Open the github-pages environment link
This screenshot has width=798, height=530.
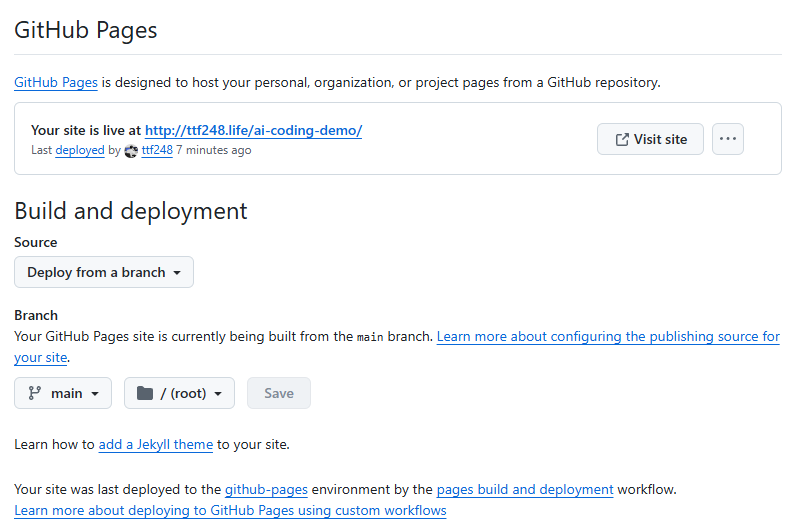(x=266, y=489)
